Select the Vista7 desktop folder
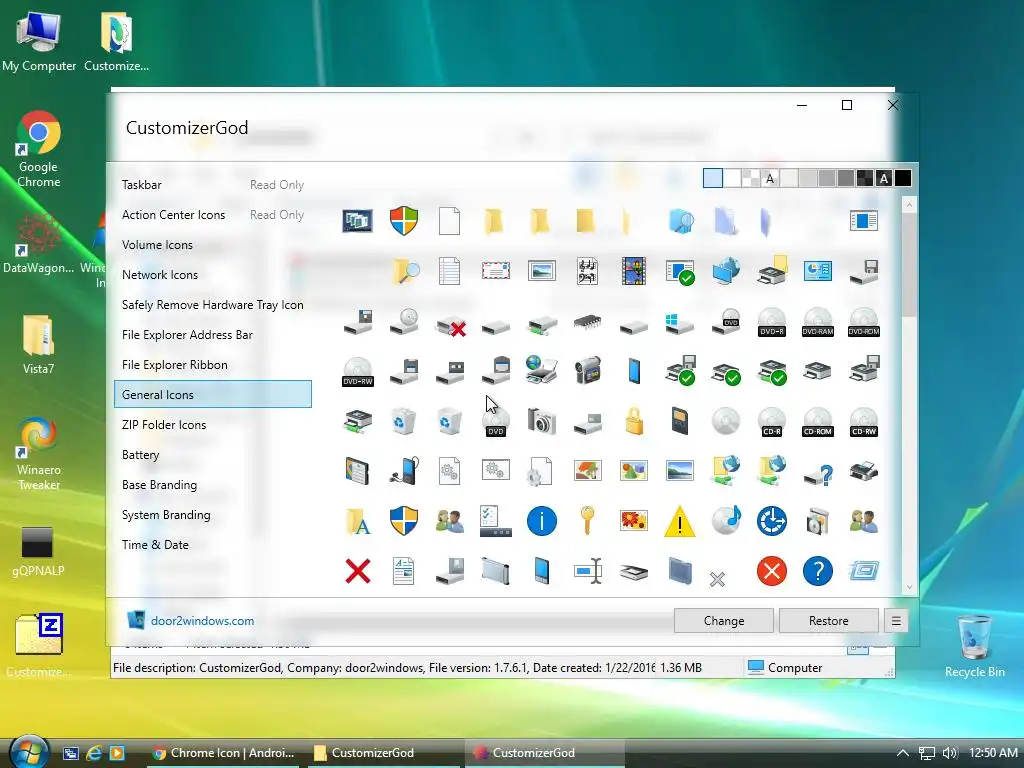The width and height of the screenshot is (1024, 768). [39, 345]
